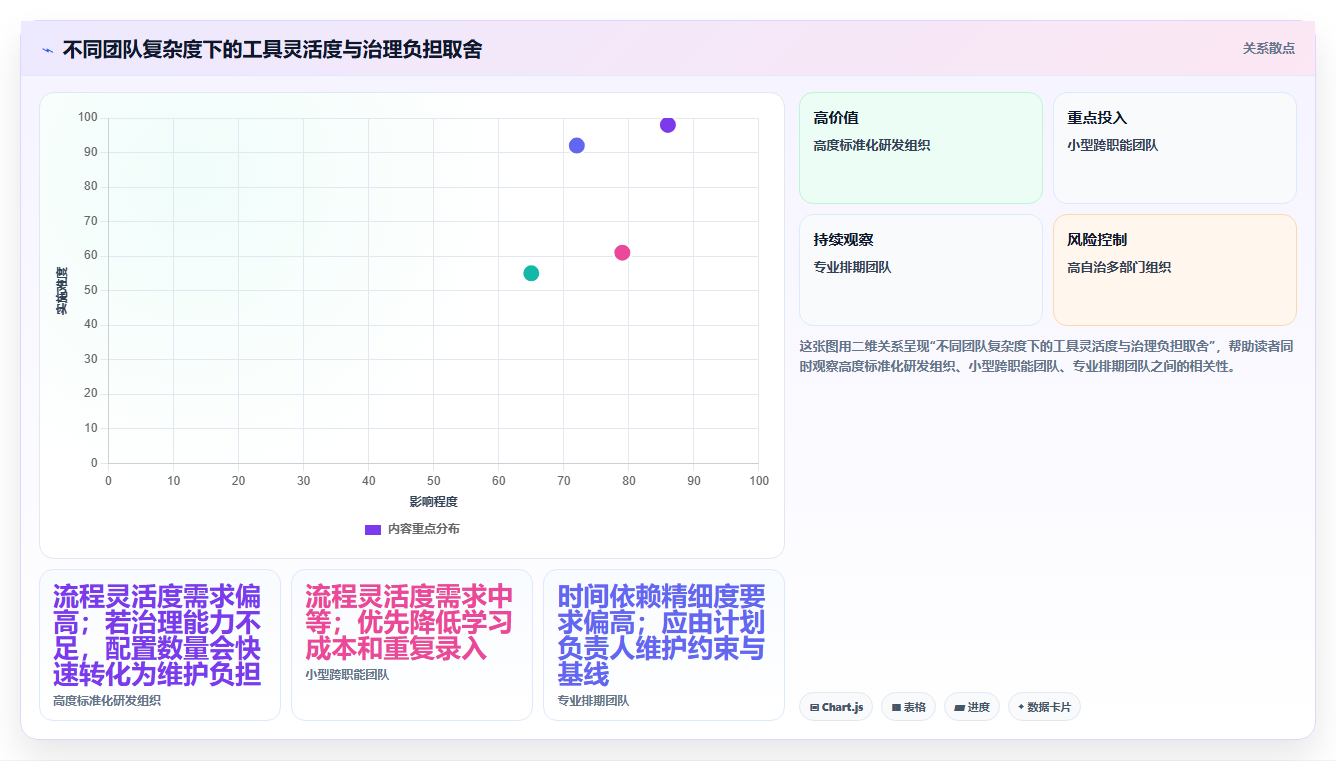Click the 进度 tag chip
The height and width of the screenshot is (761, 1336).
(x=972, y=707)
